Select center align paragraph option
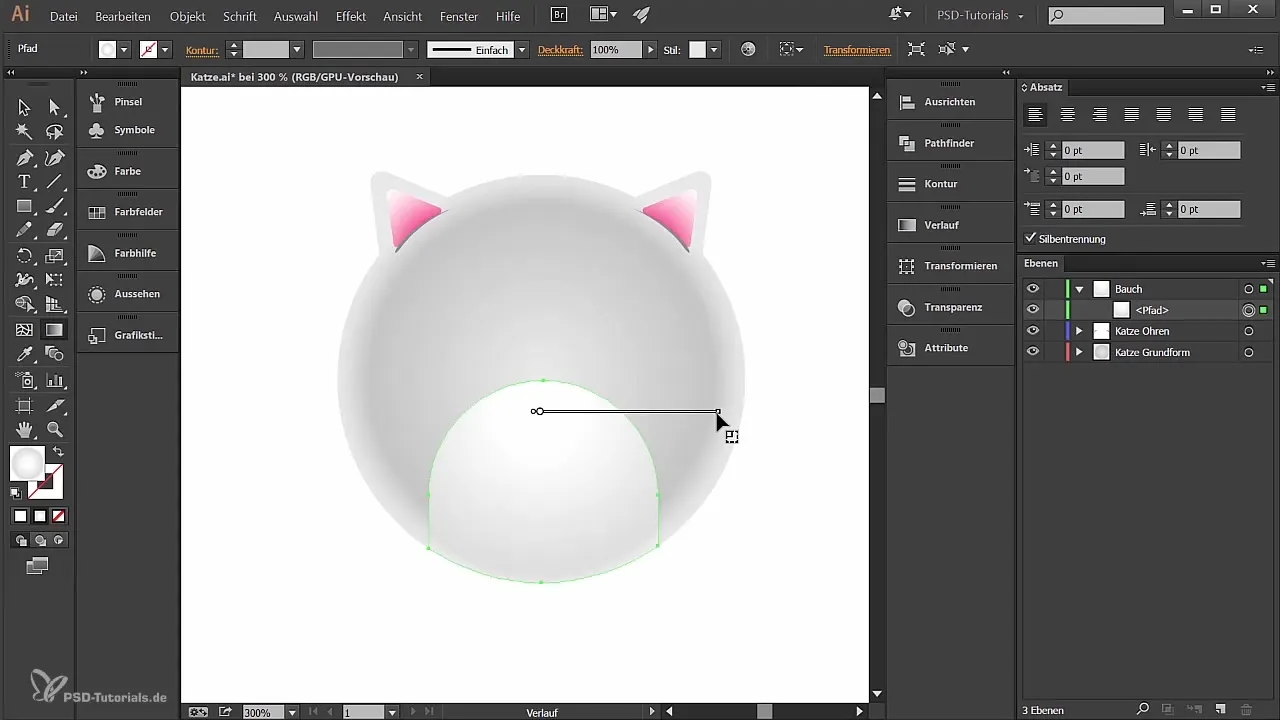1280x720 pixels. (1068, 115)
